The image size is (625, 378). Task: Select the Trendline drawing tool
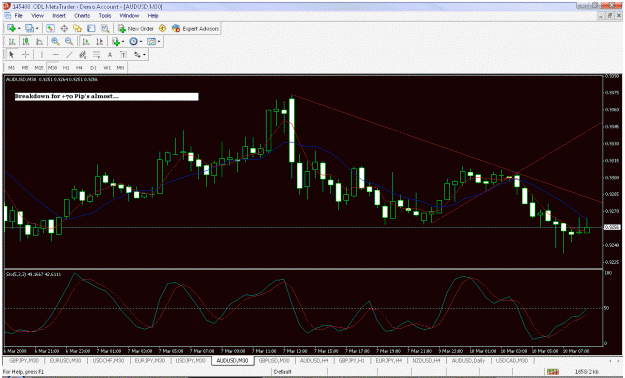pyautogui.click(x=69, y=54)
